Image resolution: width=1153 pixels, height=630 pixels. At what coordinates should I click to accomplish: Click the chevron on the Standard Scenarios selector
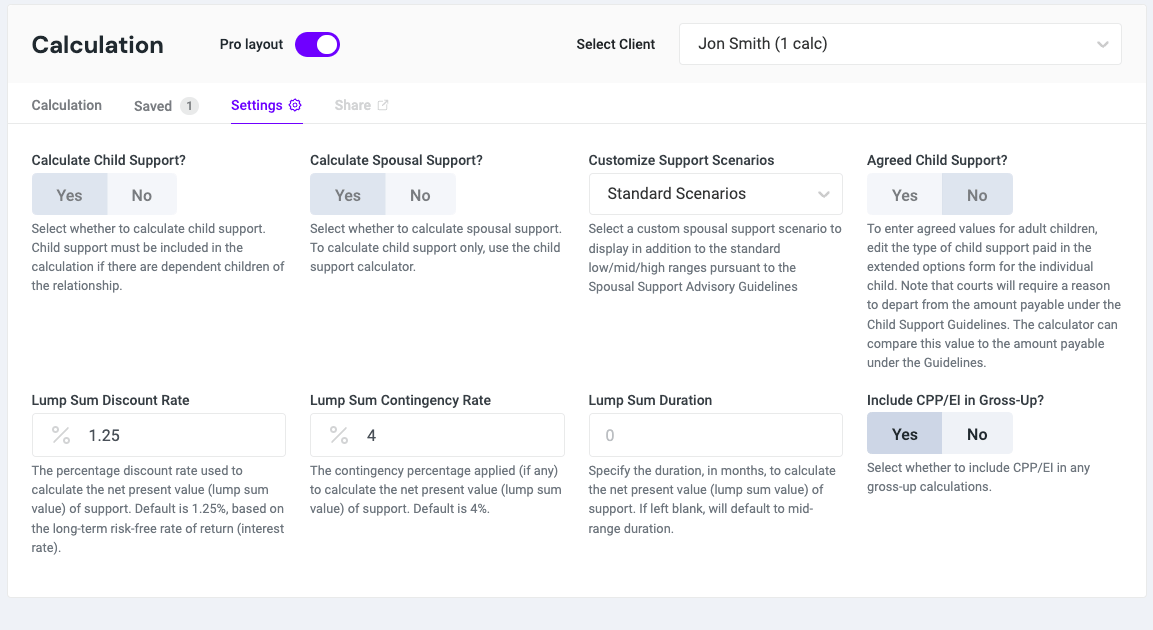(824, 193)
